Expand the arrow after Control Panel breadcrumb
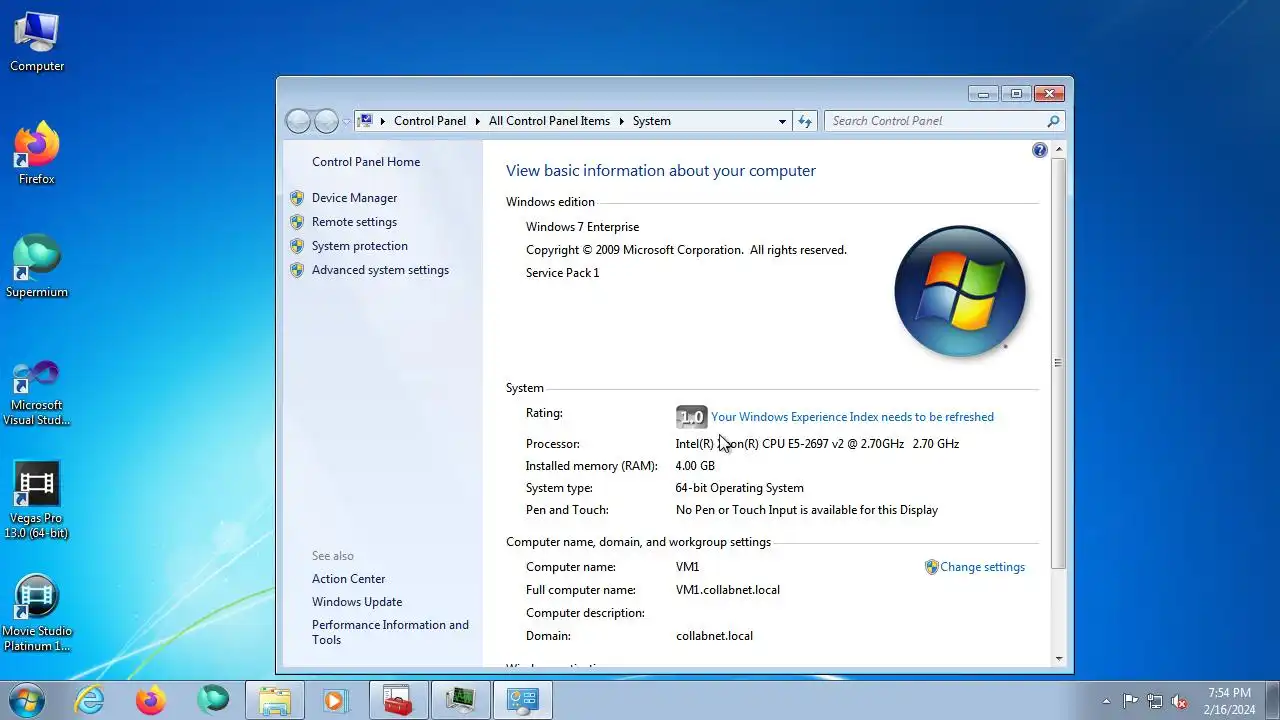The width and height of the screenshot is (1280, 720). click(x=477, y=121)
